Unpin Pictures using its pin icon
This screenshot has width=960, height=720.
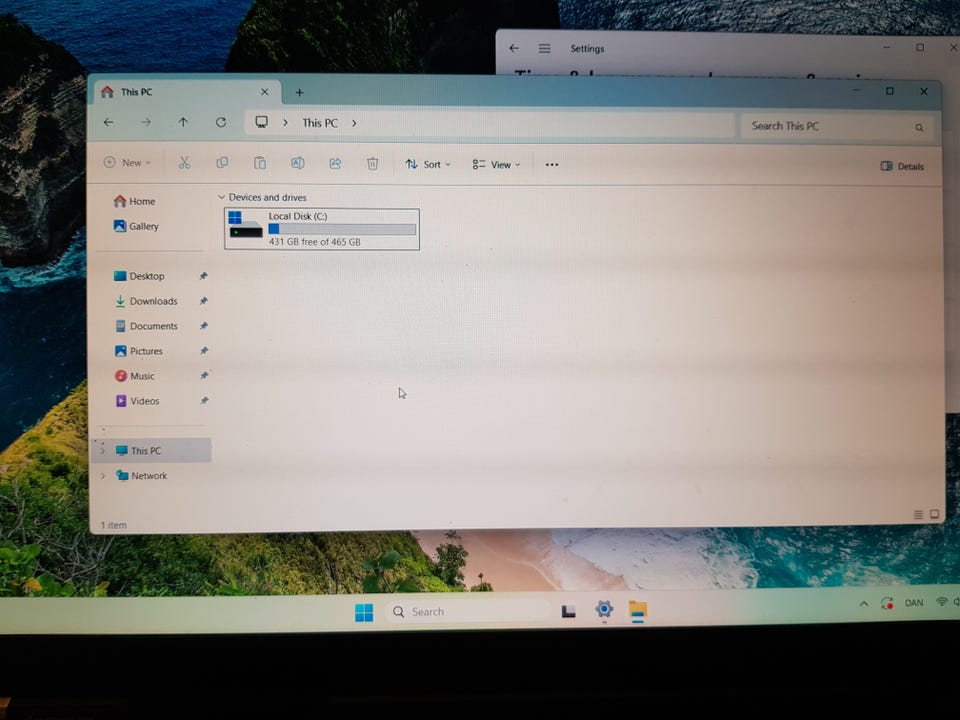point(204,351)
